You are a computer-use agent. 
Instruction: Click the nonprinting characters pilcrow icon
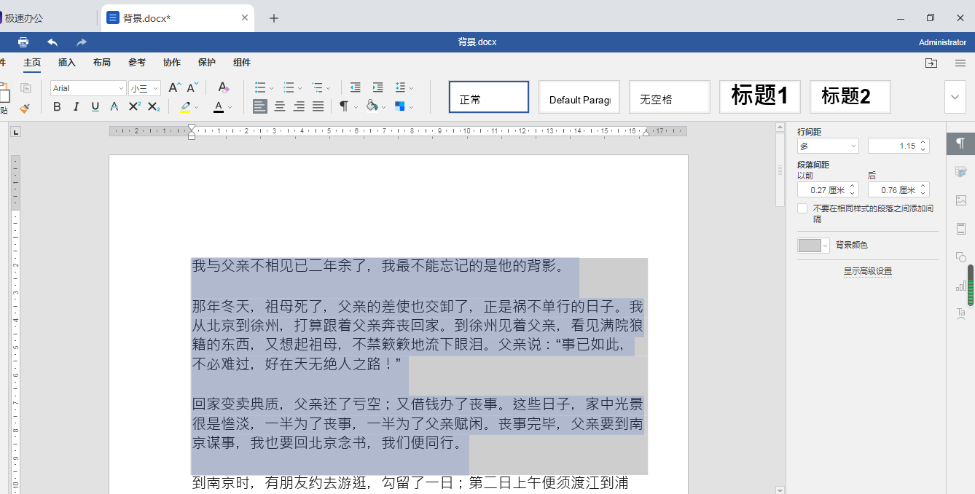[x=344, y=106]
